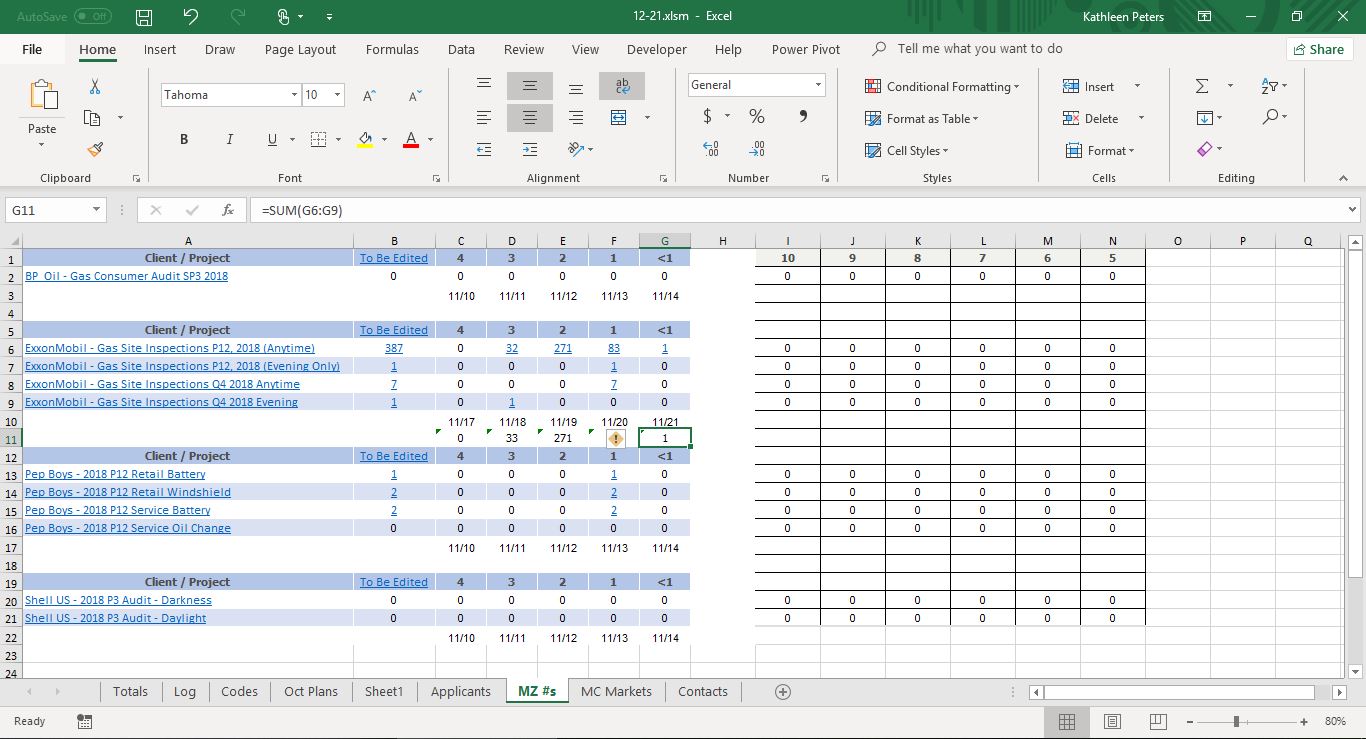This screenshot has height=739, width=1366.
Task: Open the MC Markets sheet tab
Action: [x=616, y=691]
